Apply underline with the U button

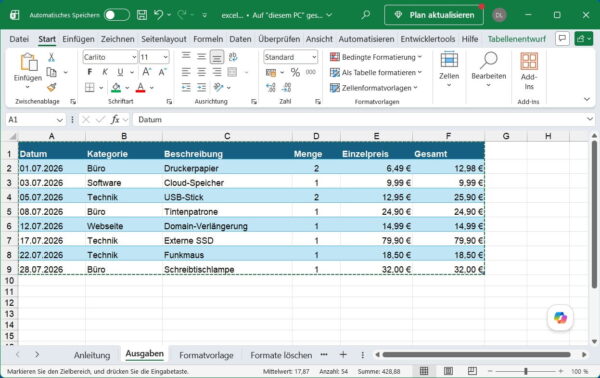click(x=120, y=72)
